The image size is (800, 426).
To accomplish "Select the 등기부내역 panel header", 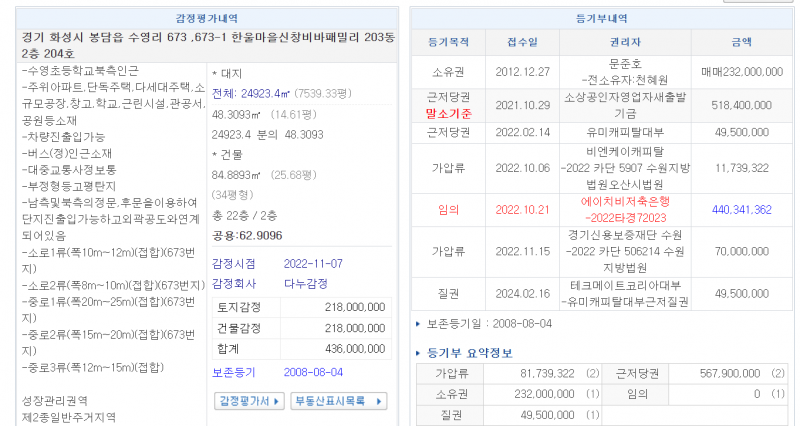I will pyautogui.click(x=604, y=19).
